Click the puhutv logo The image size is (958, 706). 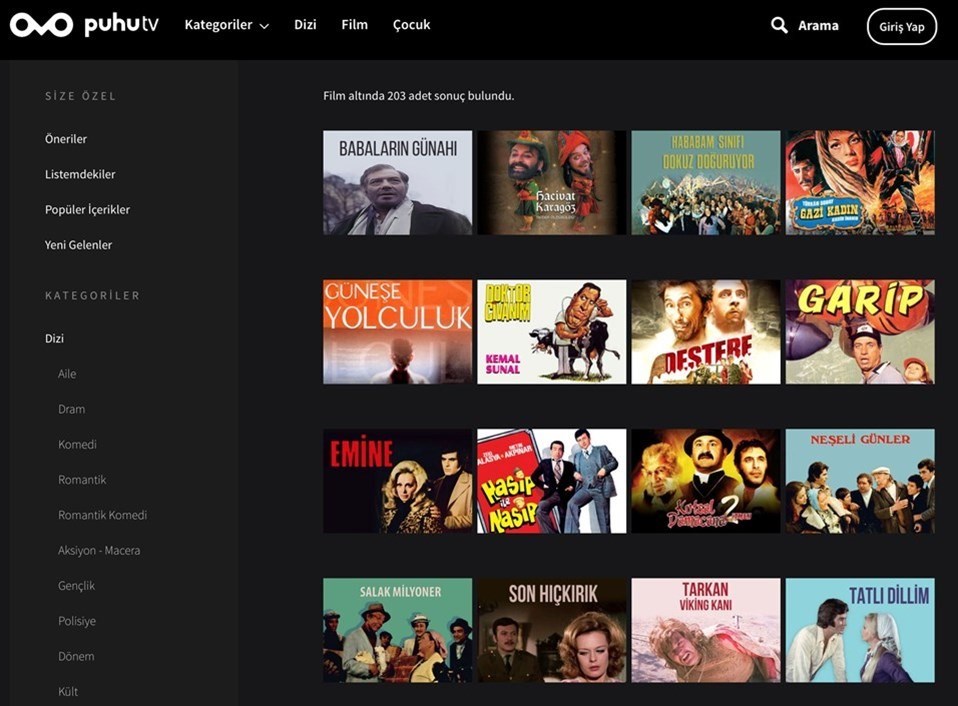(x=84, y=26)
